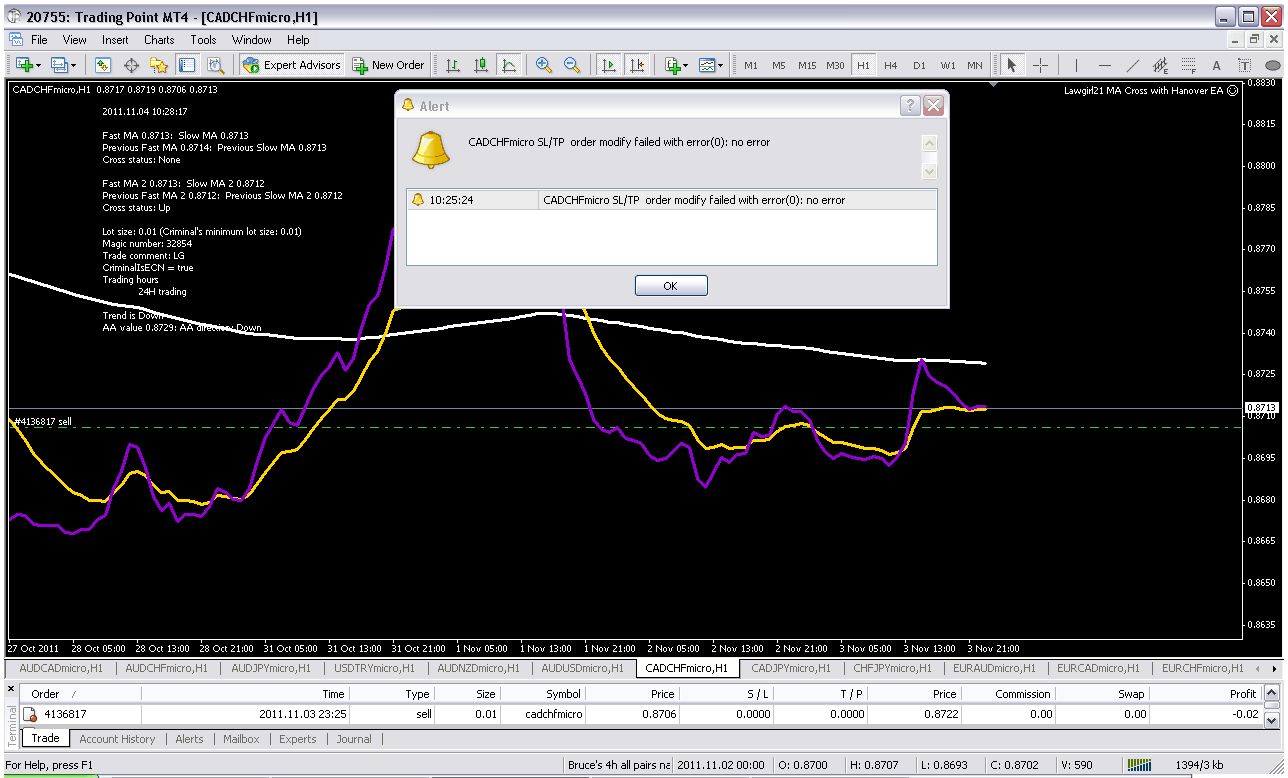Select the Crosshair tool

coord(1040,65)
